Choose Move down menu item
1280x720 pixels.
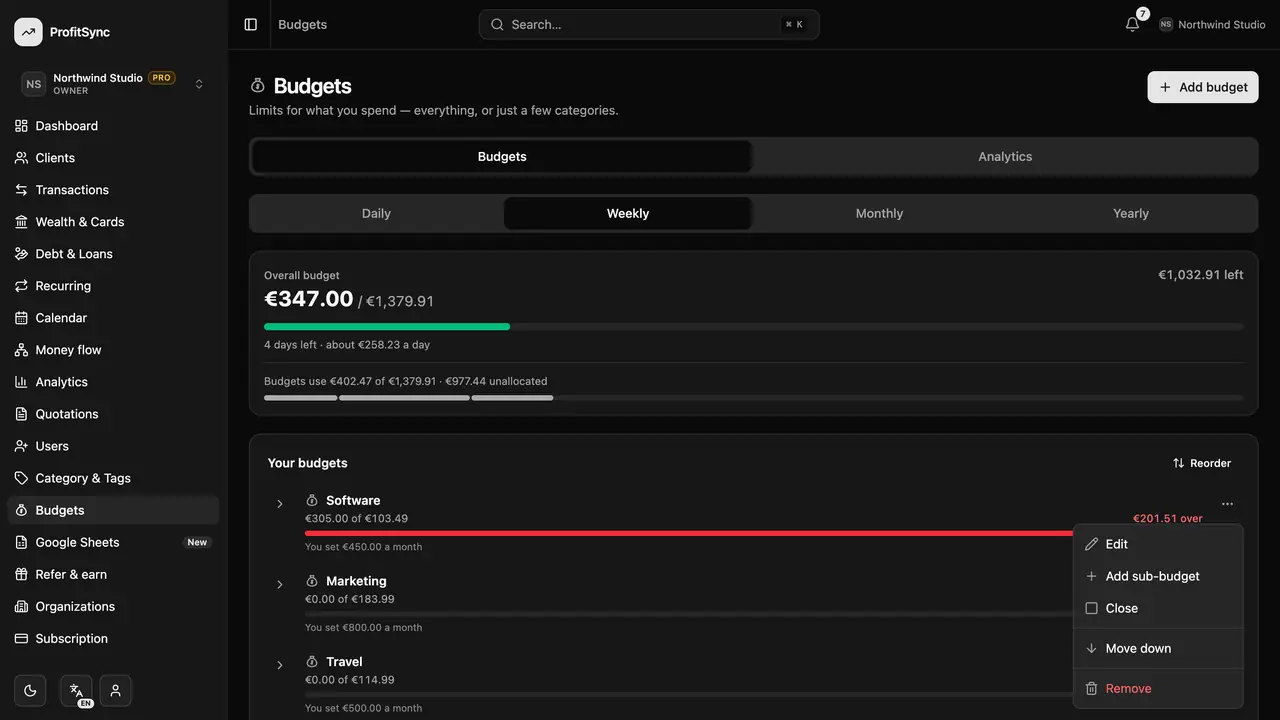(x=1158, y=648)
